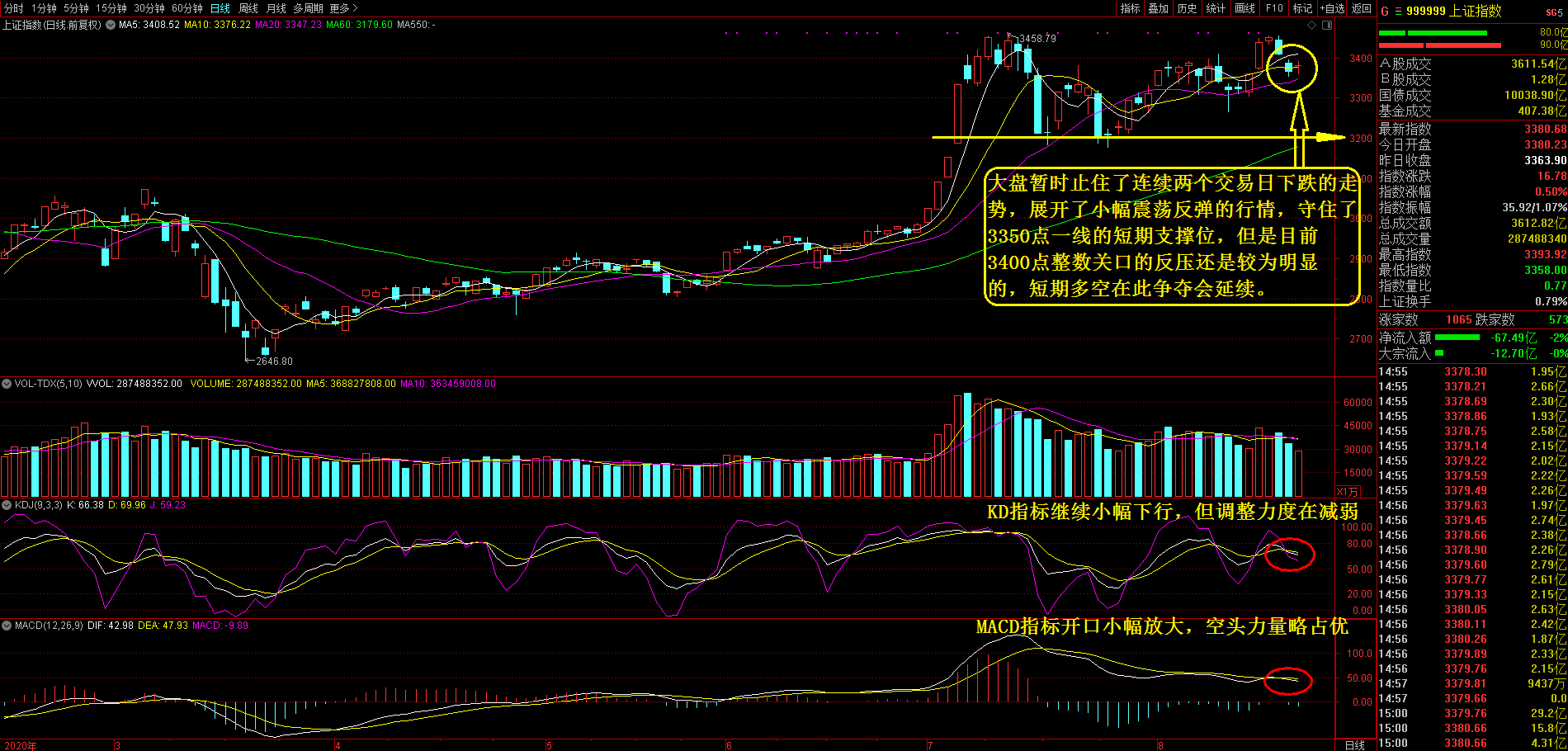
Task: Select the 日线 daily period tab
Action: 220,8
